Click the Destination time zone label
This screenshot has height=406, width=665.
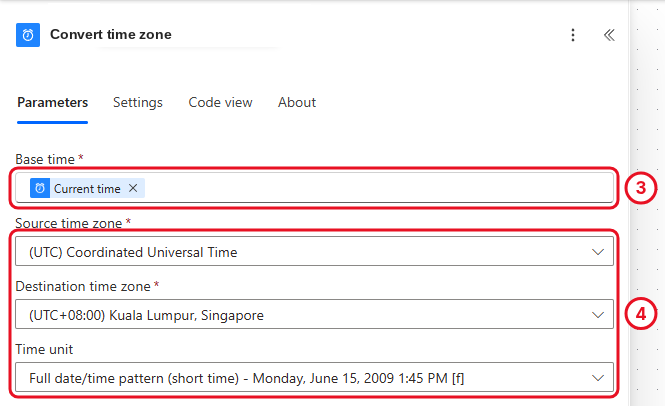click(x=83, y=286)
